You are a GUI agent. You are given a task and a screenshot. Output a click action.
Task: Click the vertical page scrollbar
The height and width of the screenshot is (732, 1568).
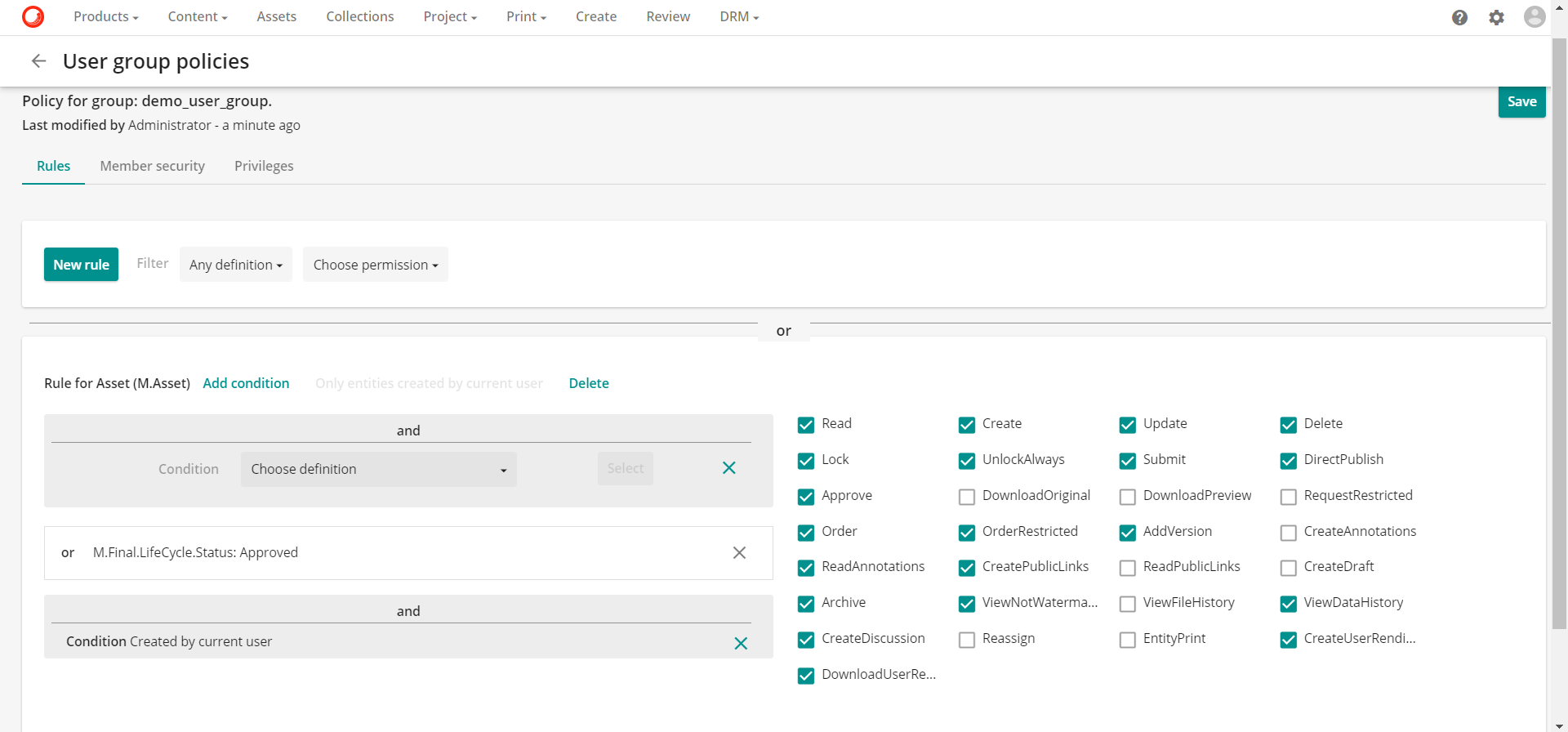tap(1559, 333)
